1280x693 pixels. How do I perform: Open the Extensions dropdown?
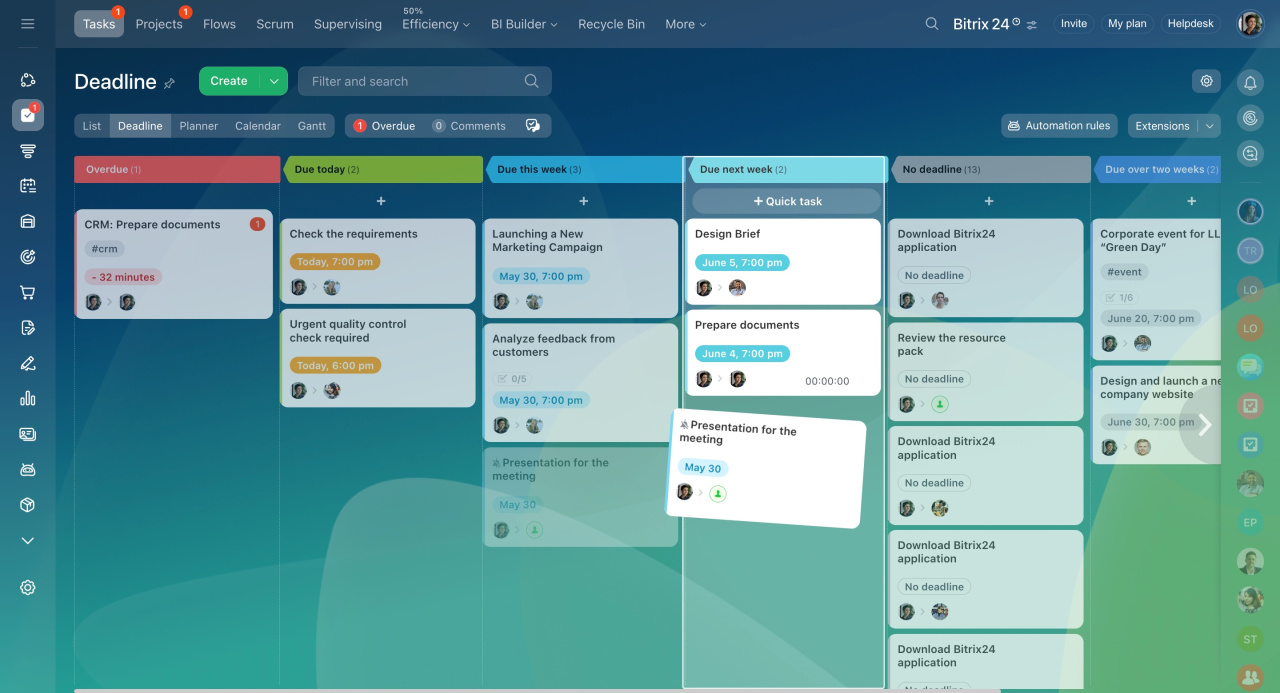(1173, 126)
